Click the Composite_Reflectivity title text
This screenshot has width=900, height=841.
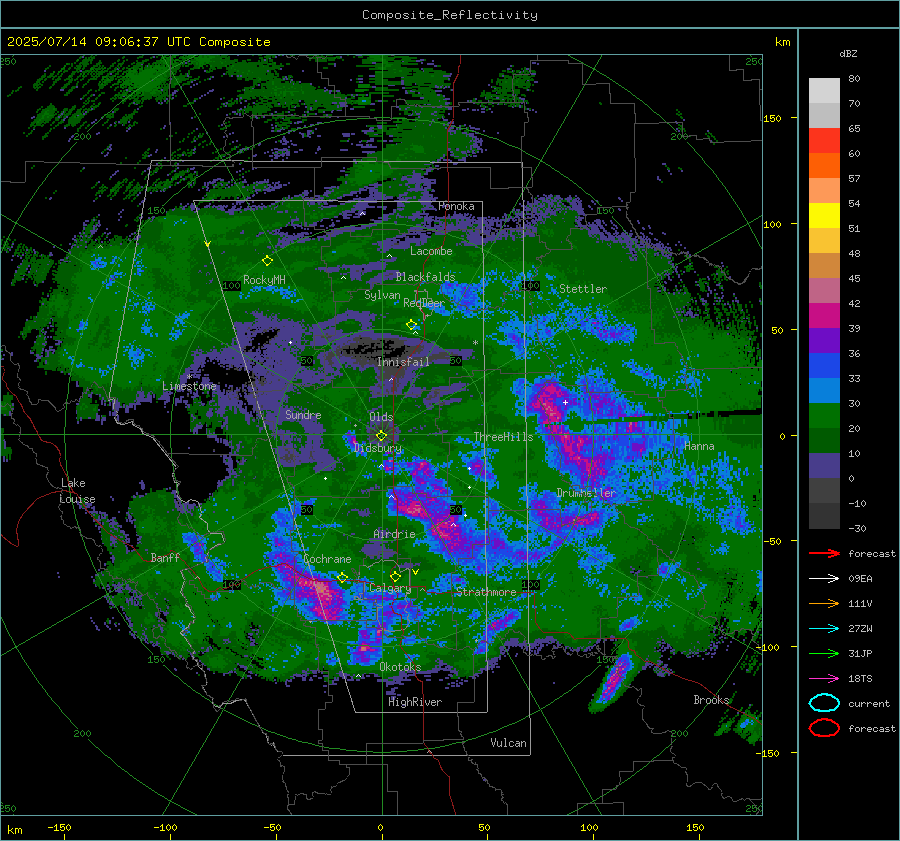[450, 15]
